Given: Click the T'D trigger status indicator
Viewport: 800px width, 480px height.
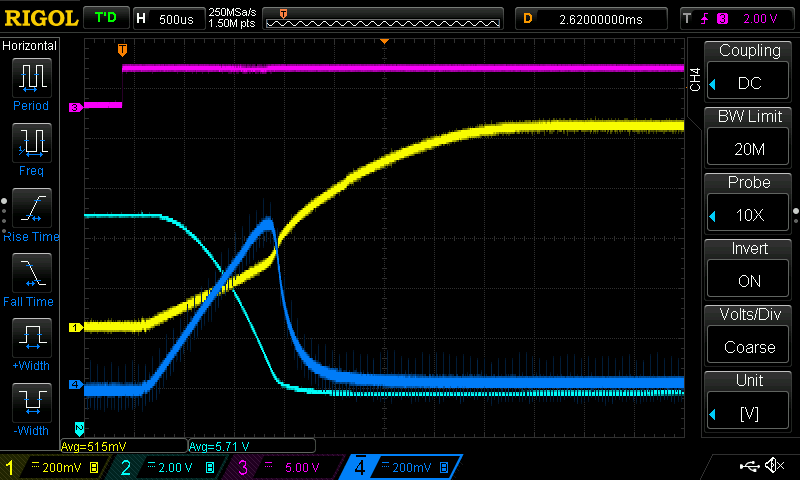Looking at the screenshot, I should 106,18.
